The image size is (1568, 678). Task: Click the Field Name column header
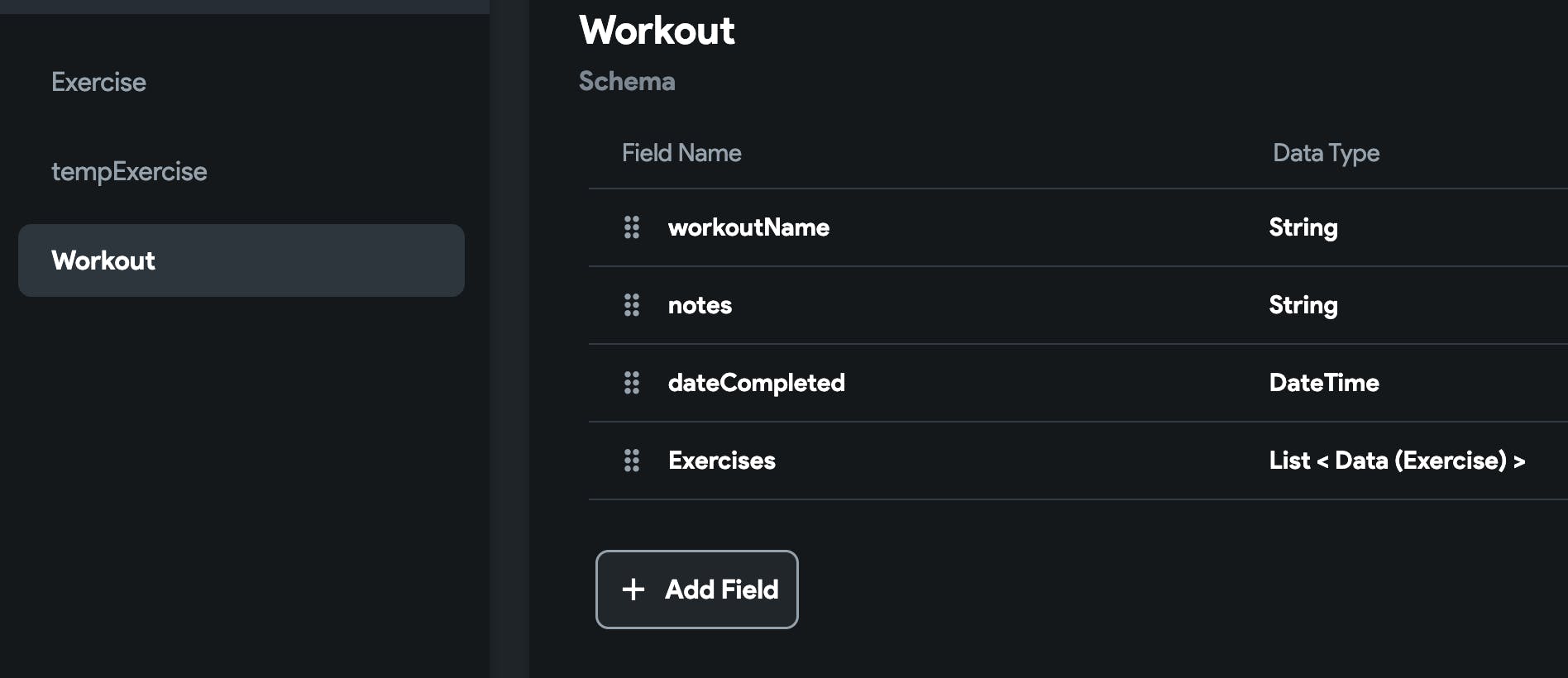(681, 153)
